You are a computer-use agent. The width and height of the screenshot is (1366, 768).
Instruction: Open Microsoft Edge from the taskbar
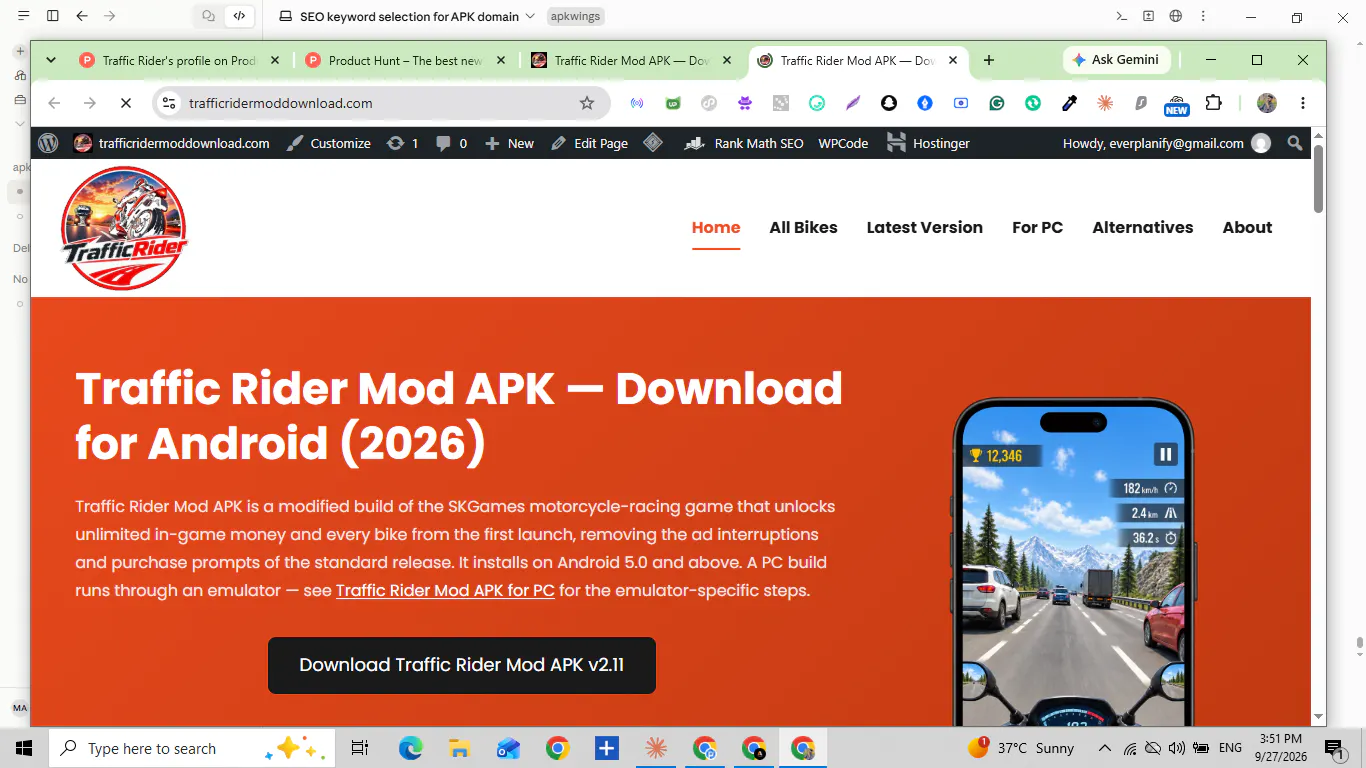click(x=410, y=748)
